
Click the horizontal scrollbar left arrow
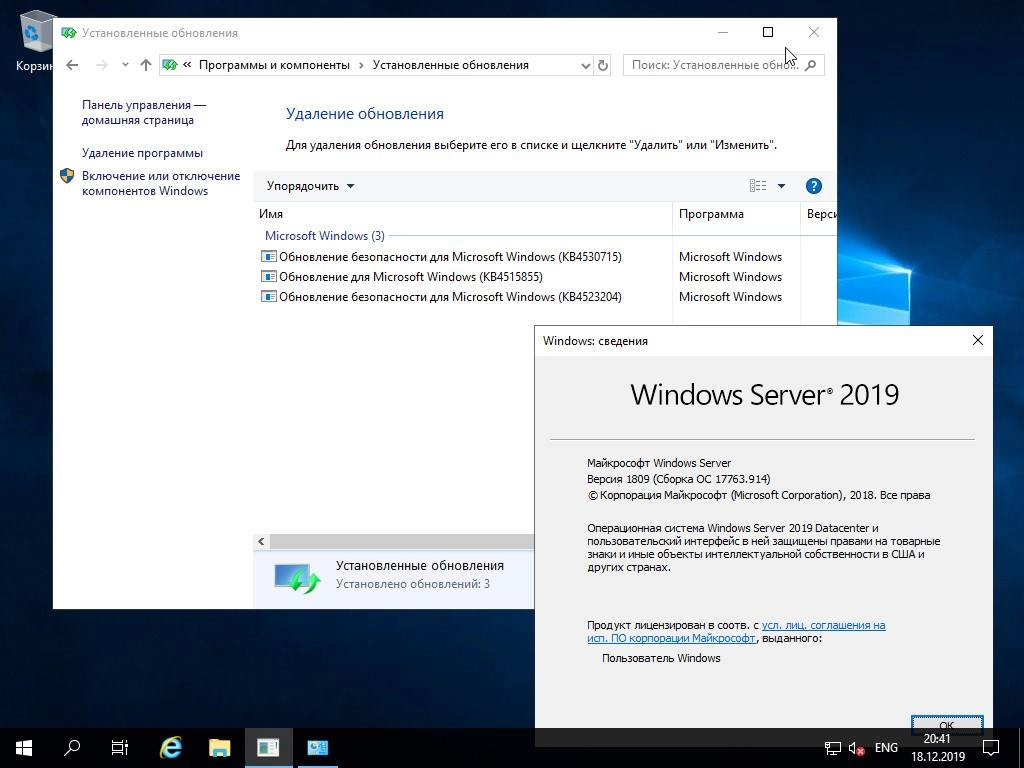pyautogui.click(x=261, y=541)
